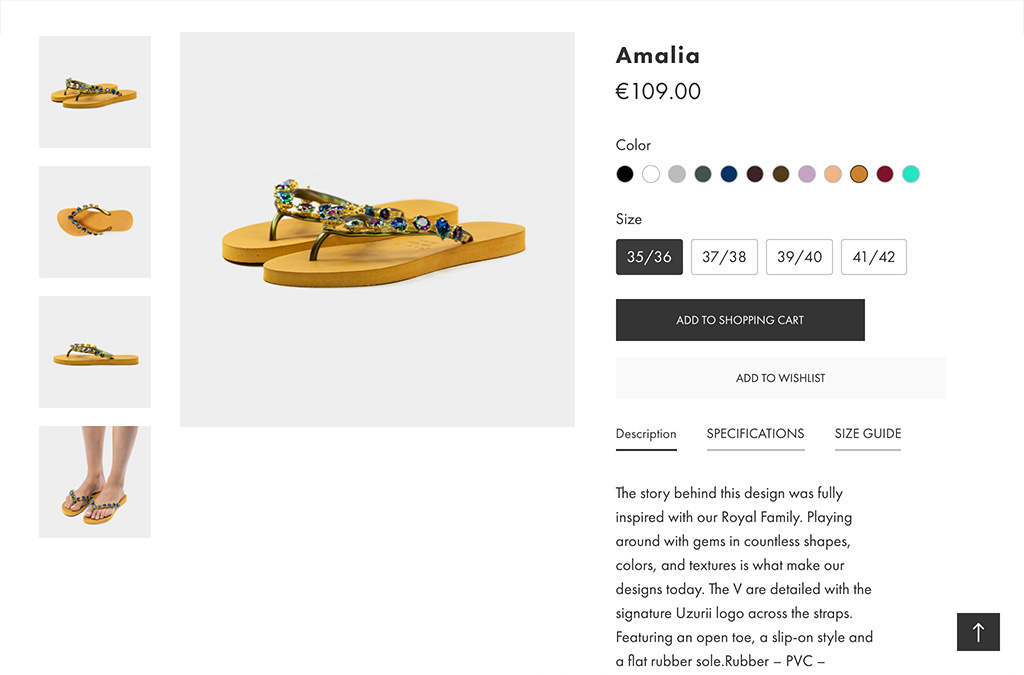Open the Description tab
Screen dimensions: 1024x675
tap(646, 434)
